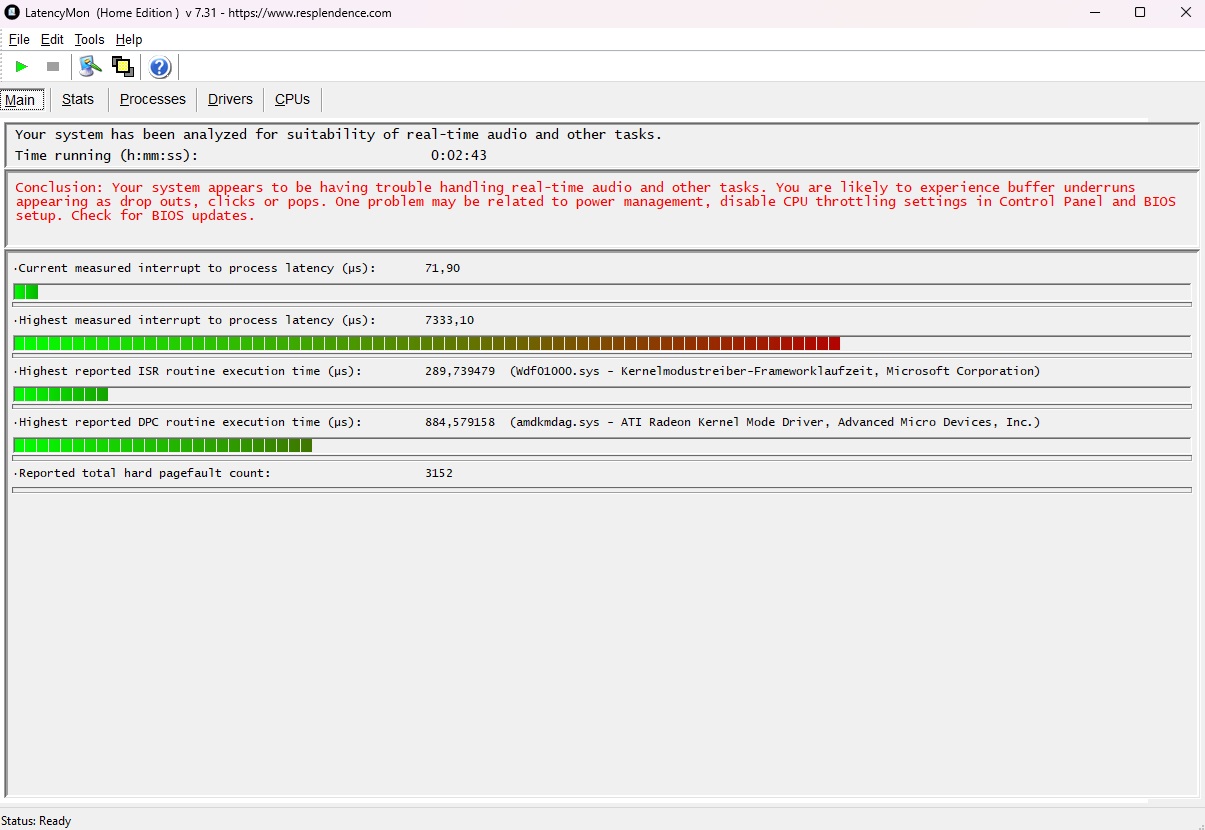Open help via blue question mark icon

click(160, 67)
